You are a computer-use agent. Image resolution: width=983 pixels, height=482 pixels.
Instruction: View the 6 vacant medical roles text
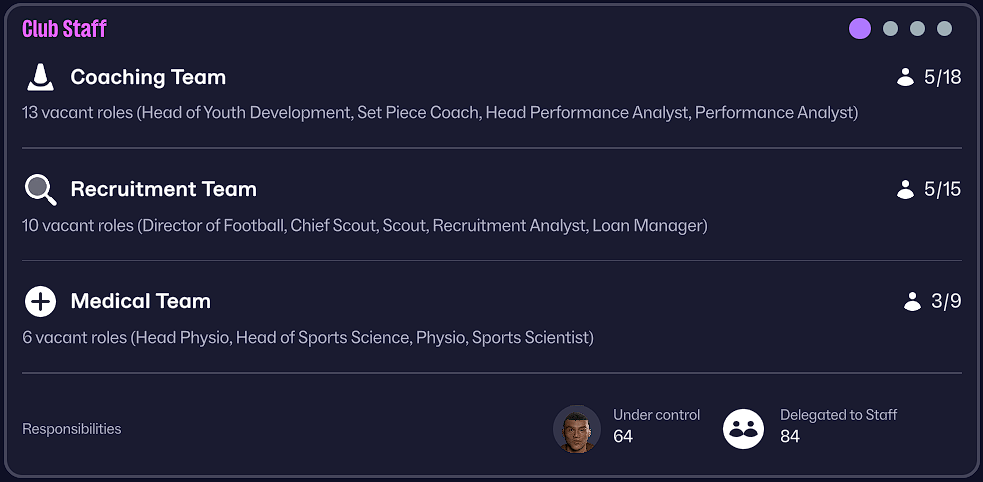[x=308, y=338]
